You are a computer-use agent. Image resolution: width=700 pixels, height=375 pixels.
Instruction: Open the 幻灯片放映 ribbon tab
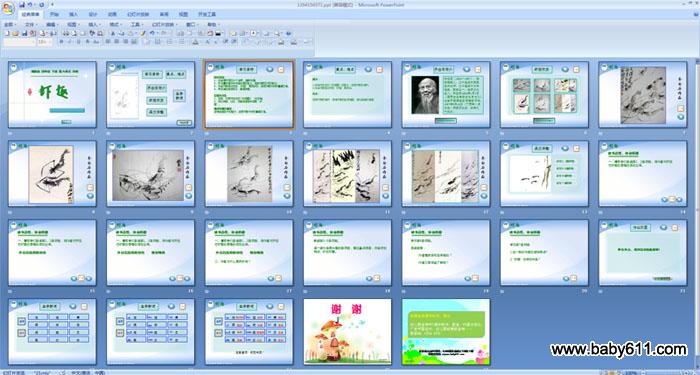pyautogui.click(x=138, y=14)
